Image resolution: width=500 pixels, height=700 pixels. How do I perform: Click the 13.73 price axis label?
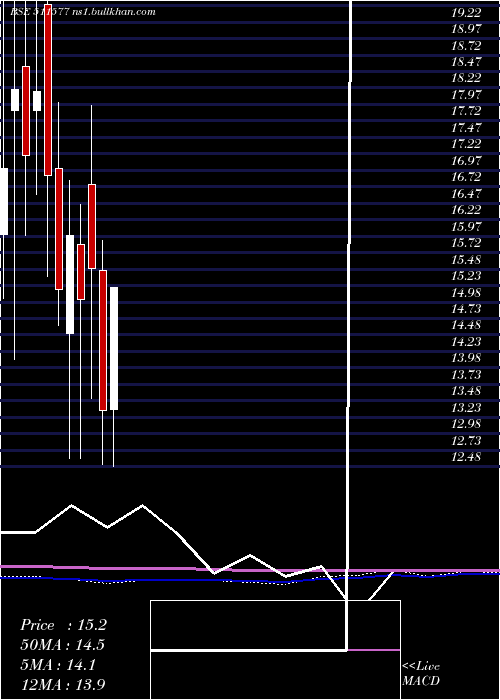[x=466, y=375]
